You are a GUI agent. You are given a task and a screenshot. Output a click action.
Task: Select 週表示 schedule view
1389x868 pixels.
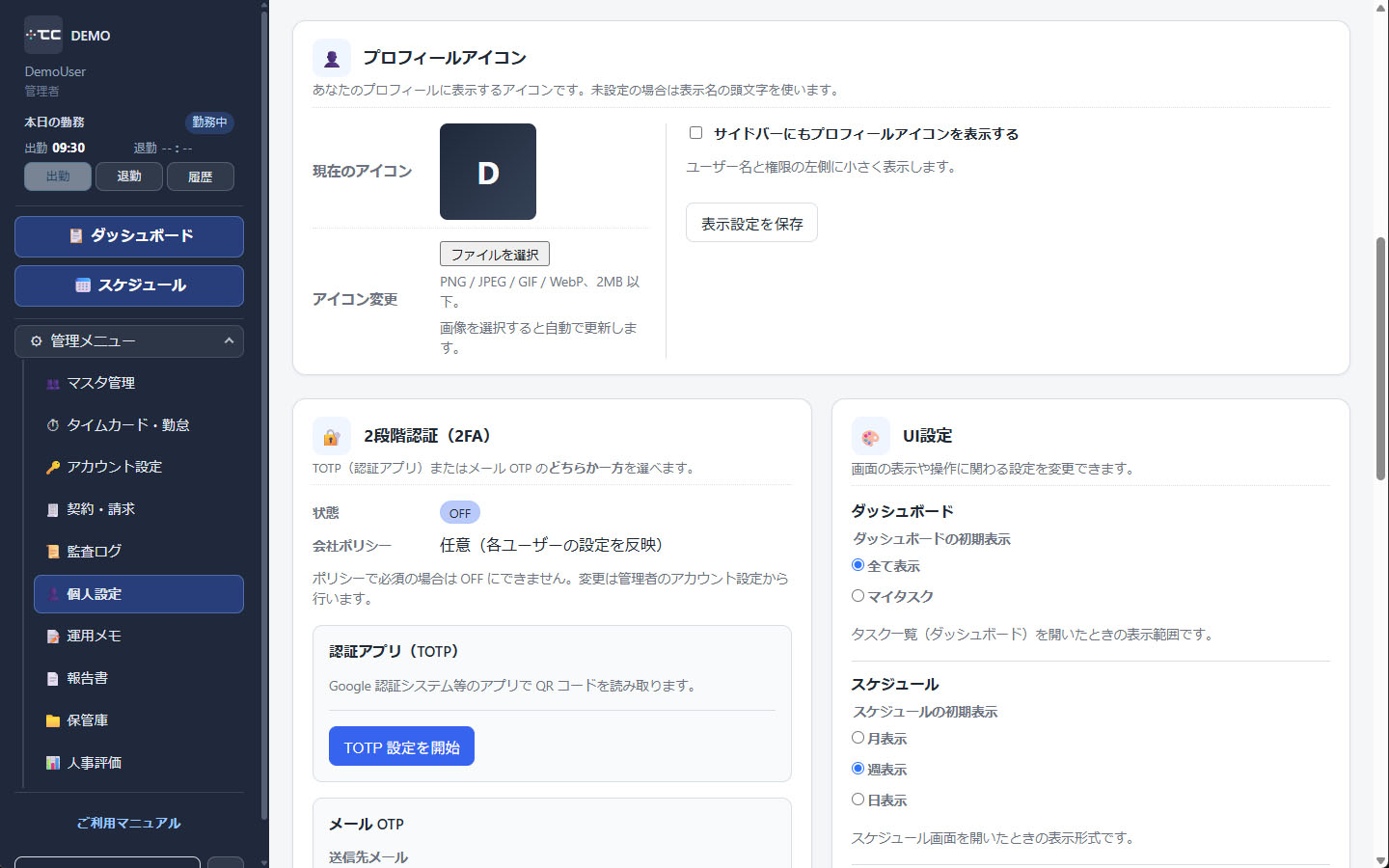coord(858,769)
